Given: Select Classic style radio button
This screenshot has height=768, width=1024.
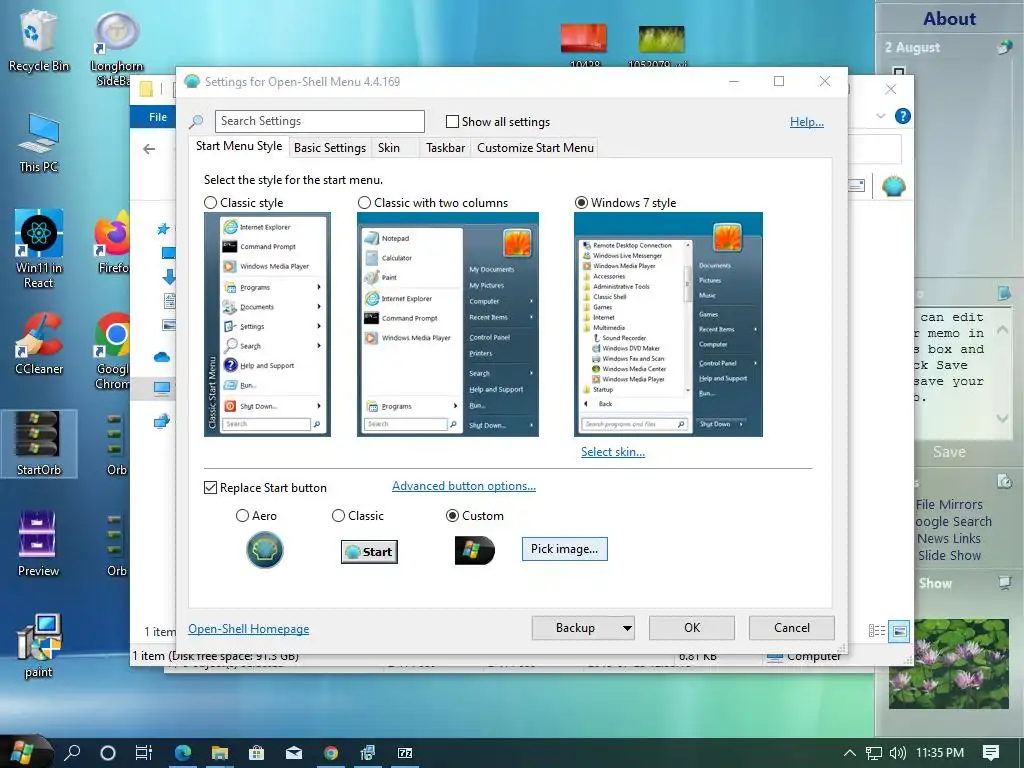Looking at the screenshot, I should [210, 203].
